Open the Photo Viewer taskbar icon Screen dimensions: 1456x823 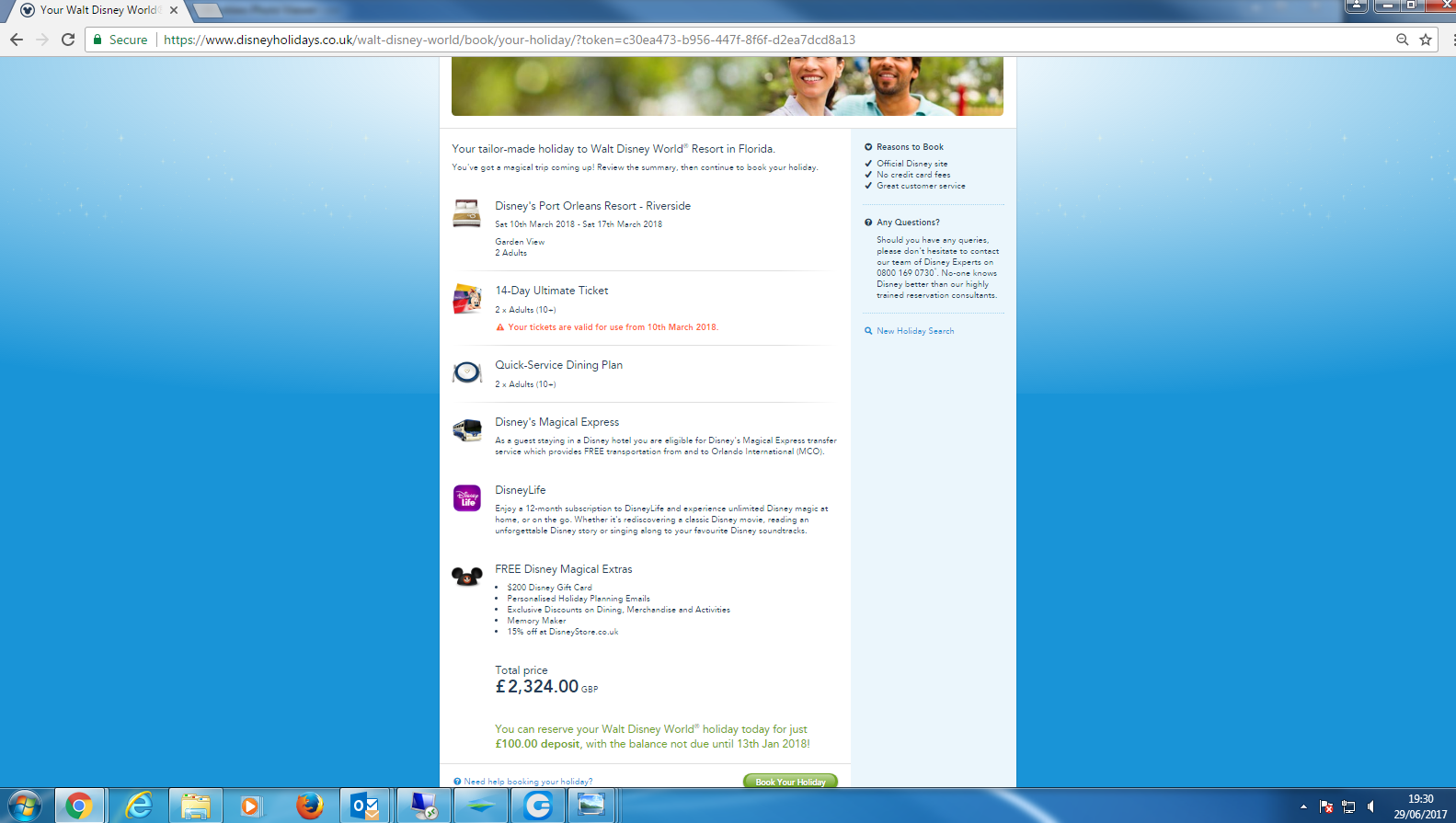tap(591, 806)
